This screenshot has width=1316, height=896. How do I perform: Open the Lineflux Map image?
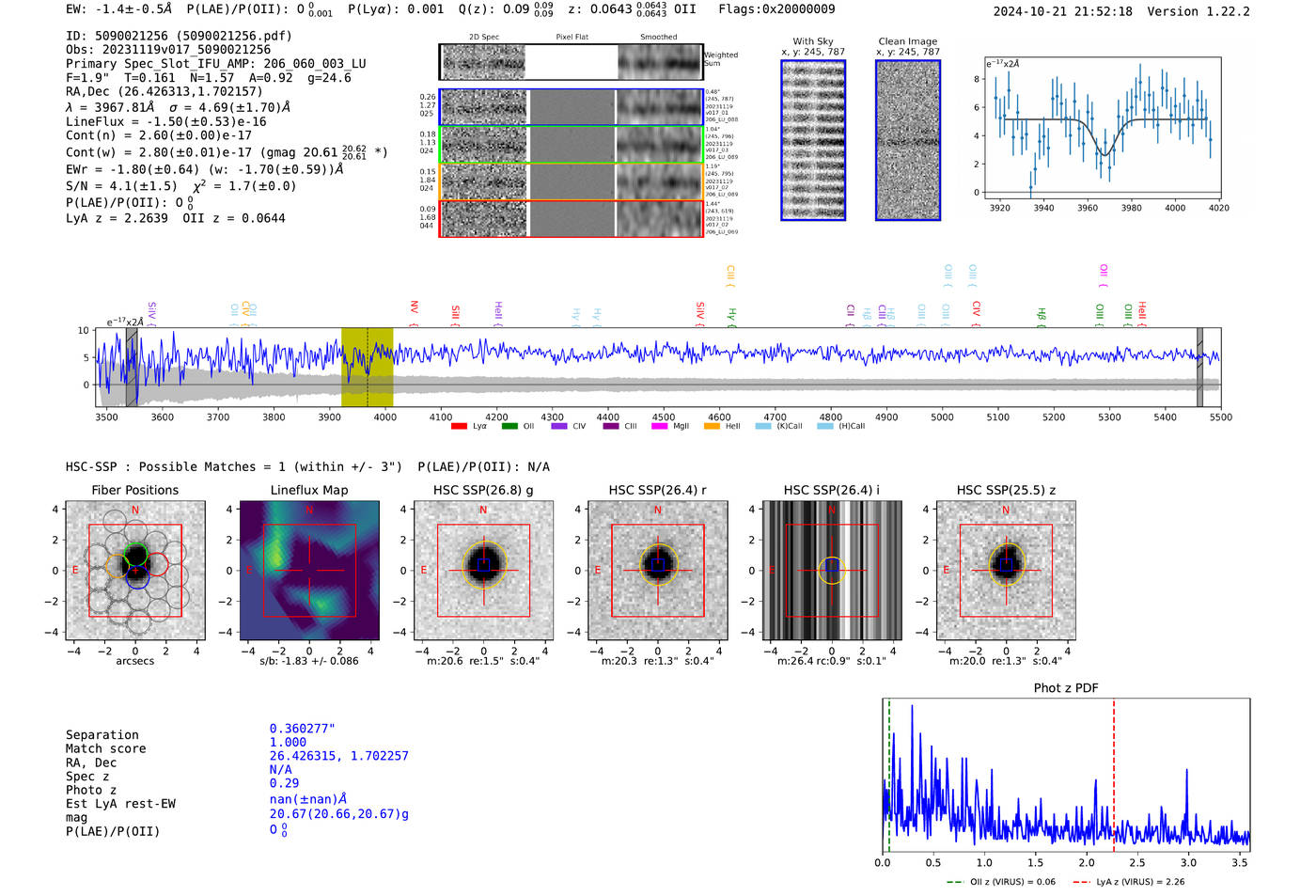coord(309,571)
